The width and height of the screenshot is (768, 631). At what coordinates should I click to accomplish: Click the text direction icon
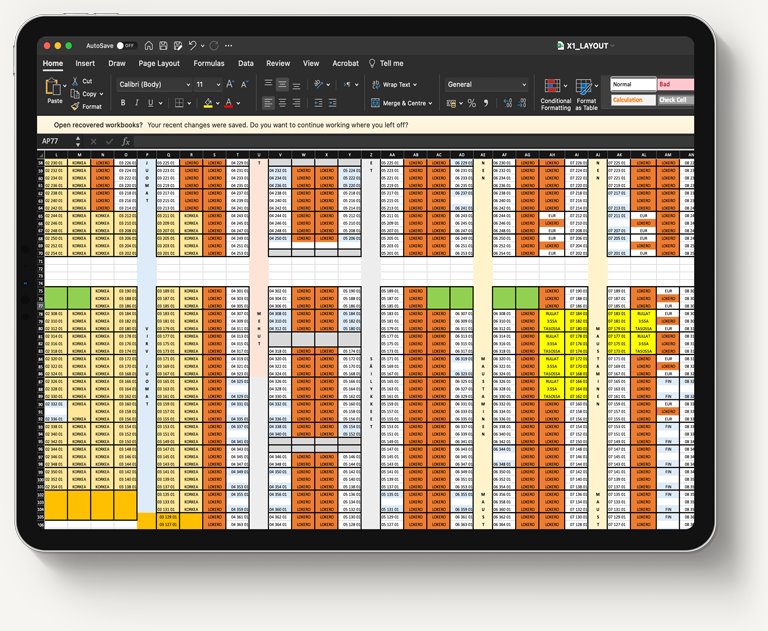tap(347, 84)
